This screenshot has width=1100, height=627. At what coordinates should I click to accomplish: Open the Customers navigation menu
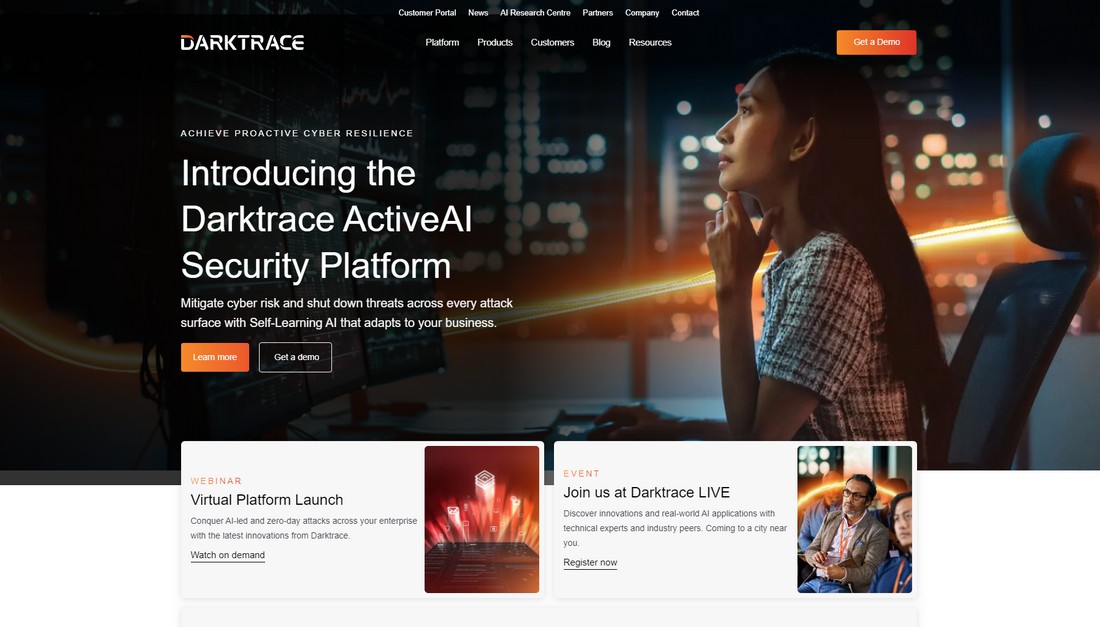(x=552, y=42)
